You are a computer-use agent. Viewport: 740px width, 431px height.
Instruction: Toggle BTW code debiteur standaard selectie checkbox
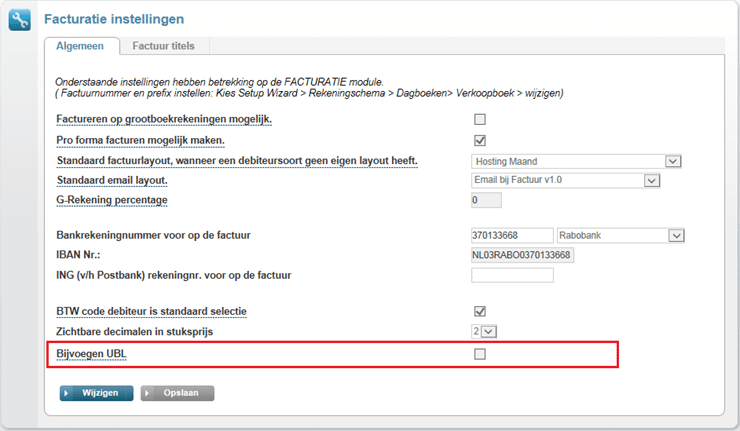(479, 312)
